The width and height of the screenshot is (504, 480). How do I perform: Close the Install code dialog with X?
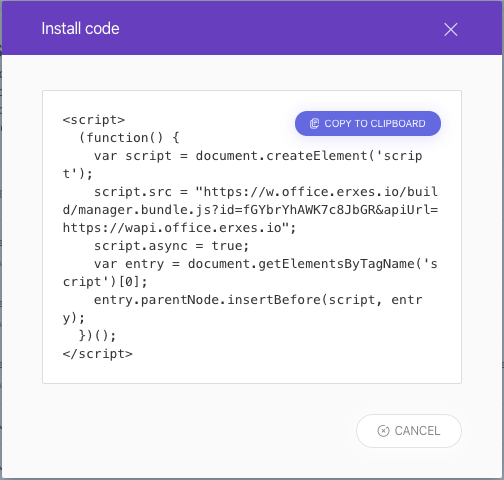[451, 29]
